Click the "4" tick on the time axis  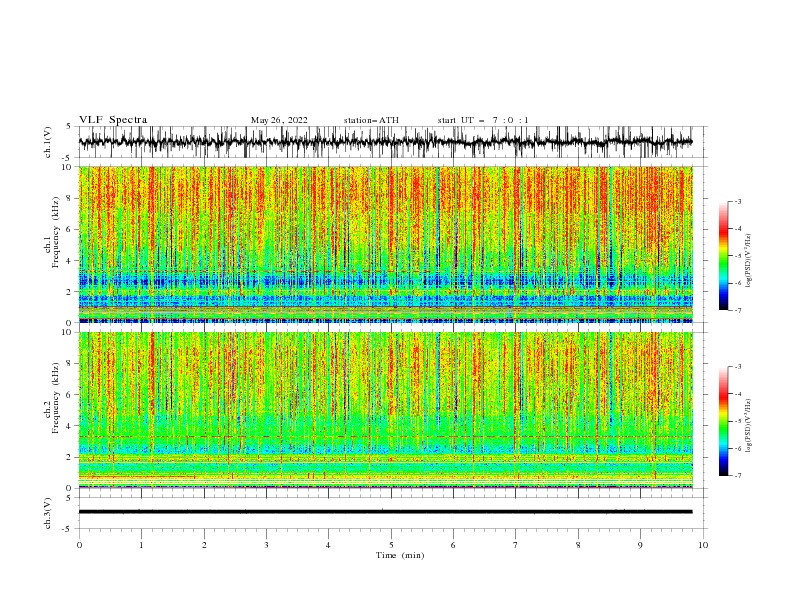click(328, 545)
